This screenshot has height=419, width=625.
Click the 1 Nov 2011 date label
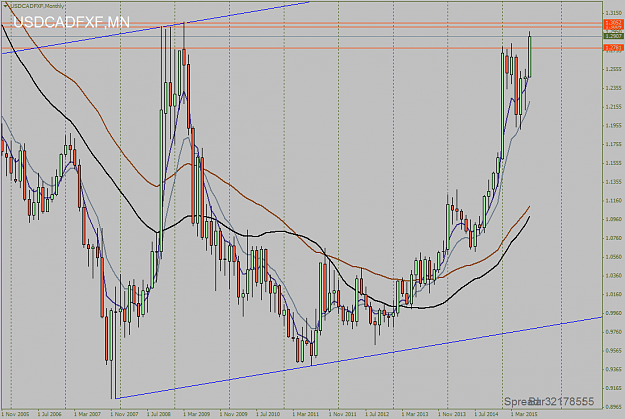[x=342, y=414]
